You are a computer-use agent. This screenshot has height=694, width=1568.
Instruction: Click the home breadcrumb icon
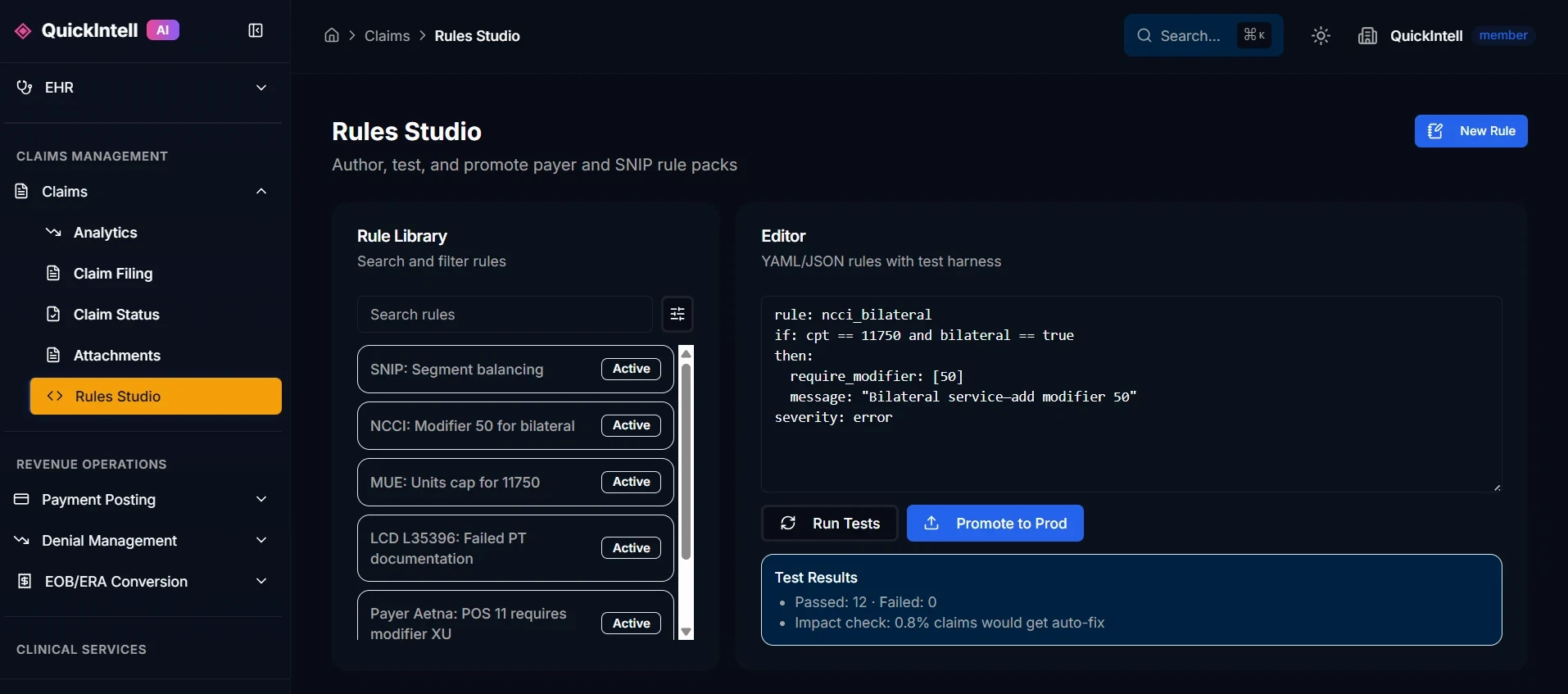pyautogui.click(x=332, y=35)
